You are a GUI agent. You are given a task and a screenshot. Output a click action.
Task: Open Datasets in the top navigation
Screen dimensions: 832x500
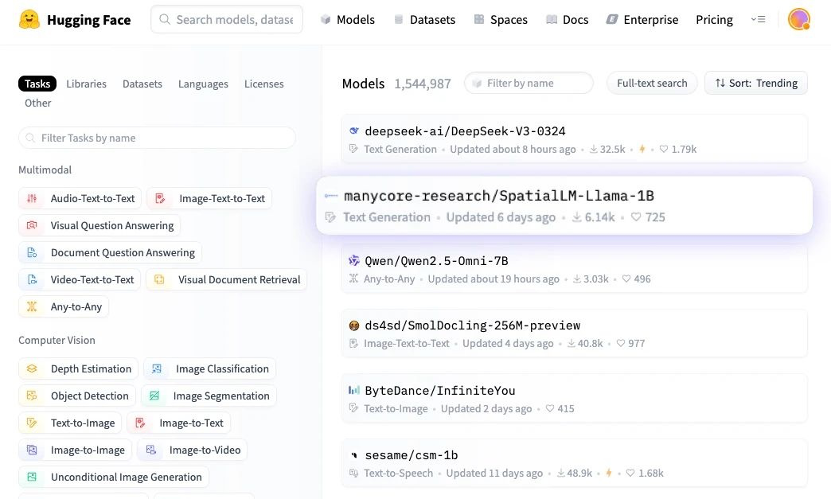424,20
